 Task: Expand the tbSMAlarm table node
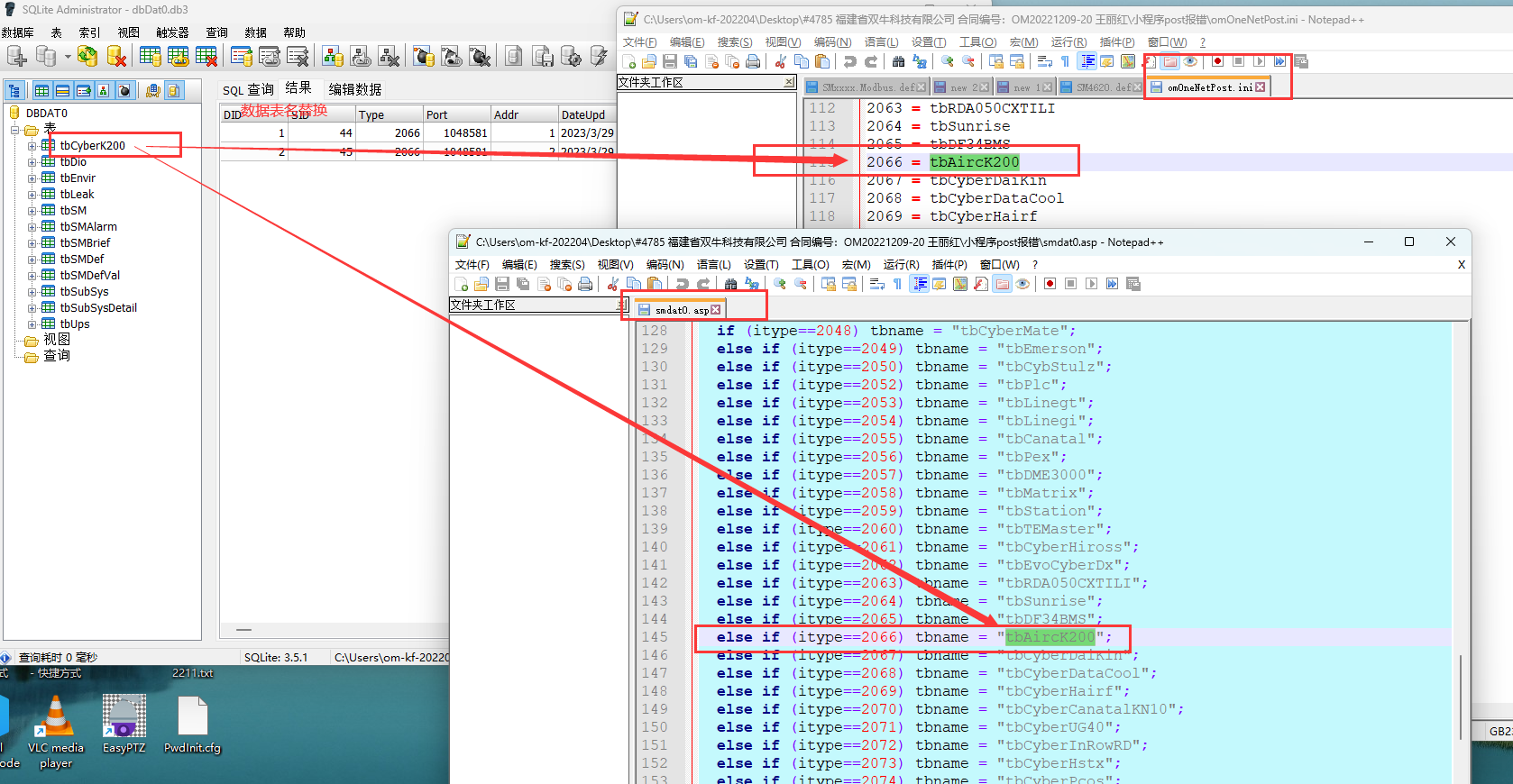point(32,227)
